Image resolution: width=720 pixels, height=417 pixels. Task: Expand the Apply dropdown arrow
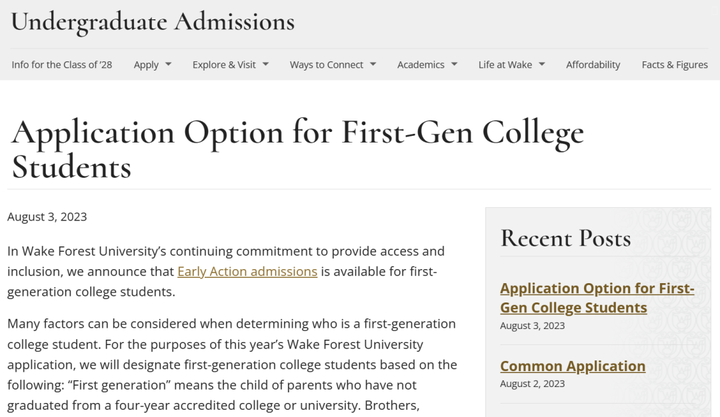(x=168, y=65)
